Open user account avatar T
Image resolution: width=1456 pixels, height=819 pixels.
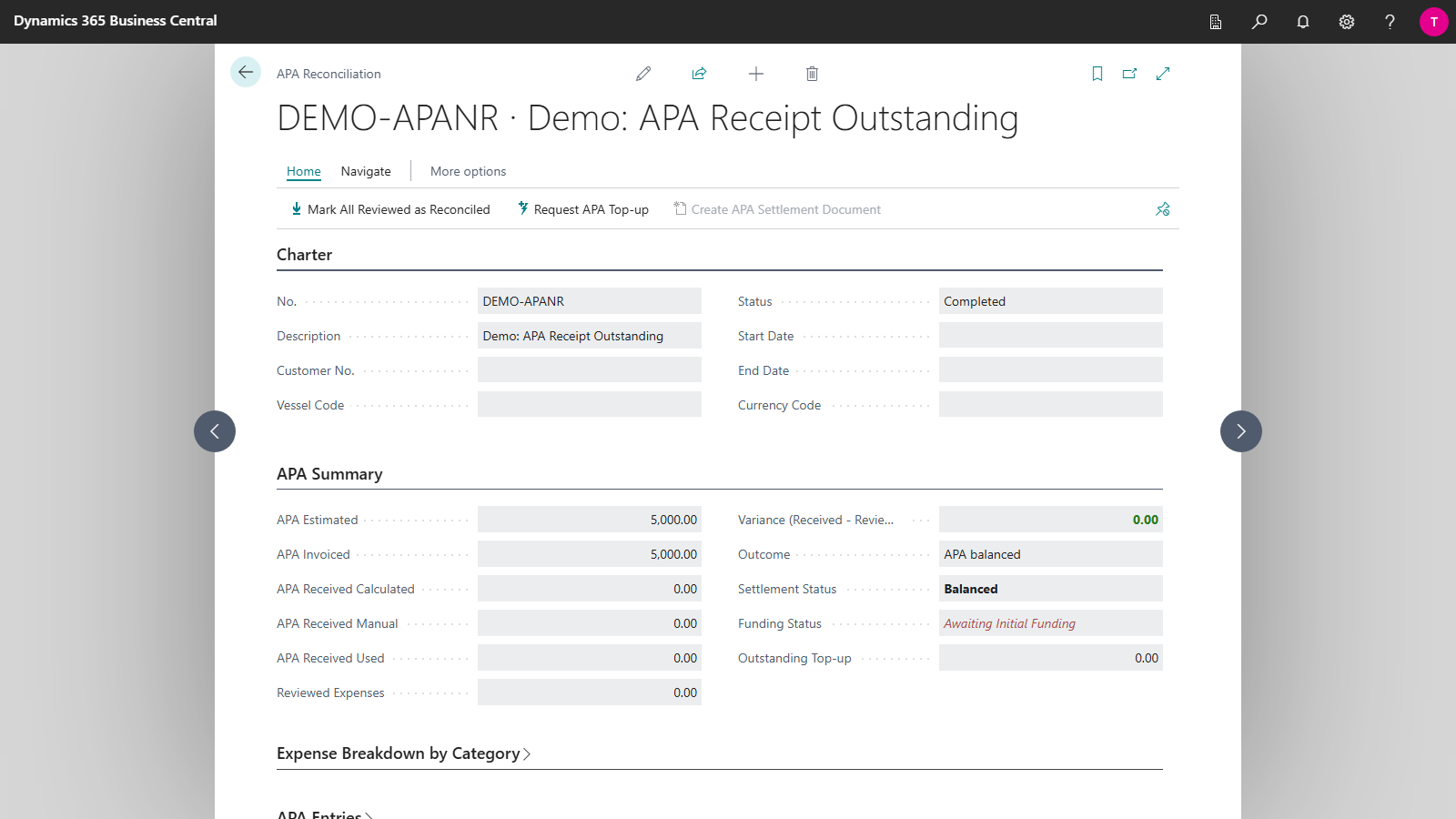coord(1434,22)
